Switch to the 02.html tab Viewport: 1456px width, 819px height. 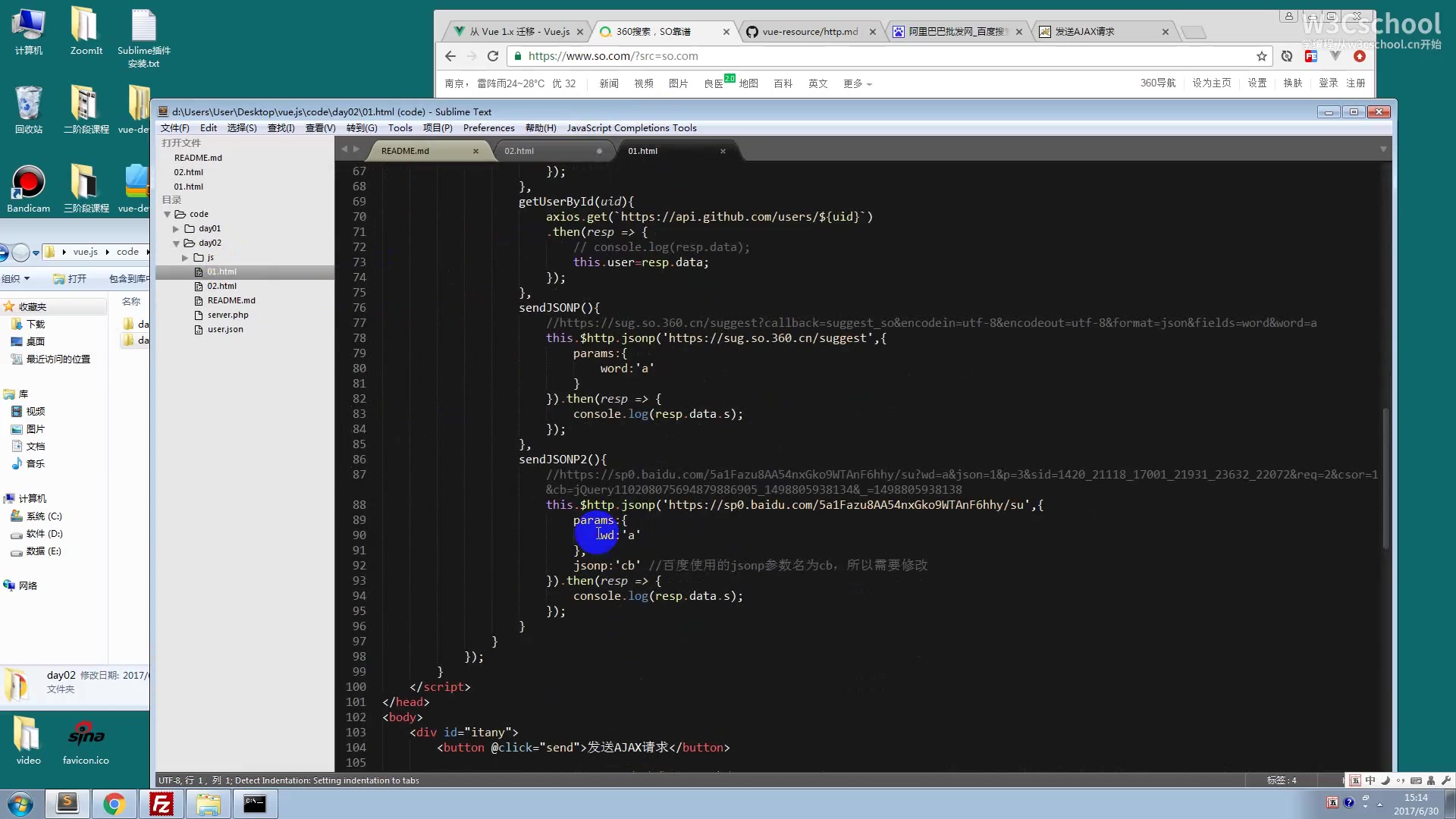click(x=519, y=150)
